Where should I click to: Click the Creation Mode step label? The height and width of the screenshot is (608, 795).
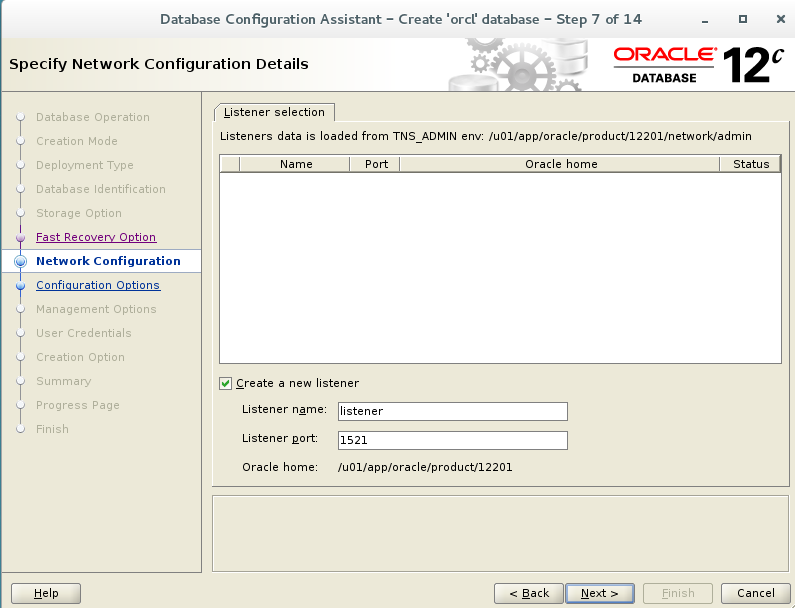pos(77,141)
